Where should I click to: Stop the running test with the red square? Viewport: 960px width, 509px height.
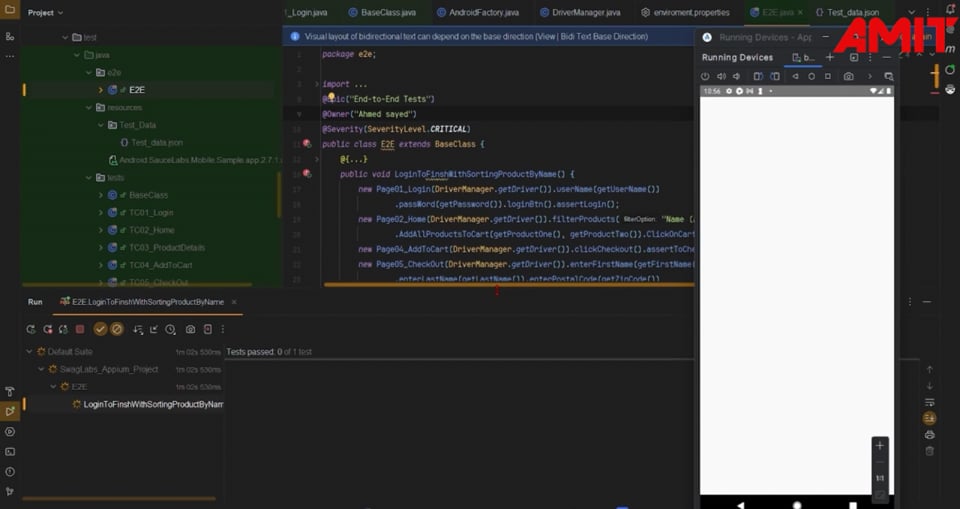[80, 330]
